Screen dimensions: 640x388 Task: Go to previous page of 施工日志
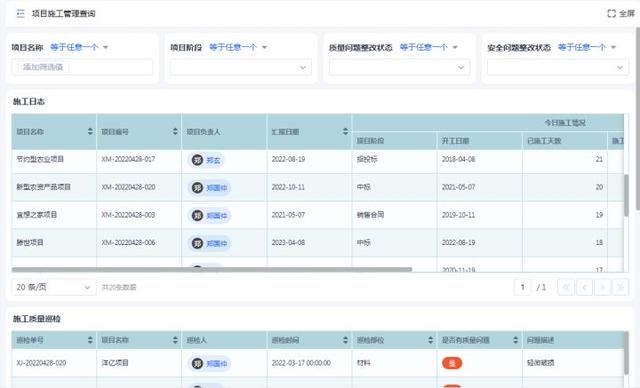tap(584, 287)
